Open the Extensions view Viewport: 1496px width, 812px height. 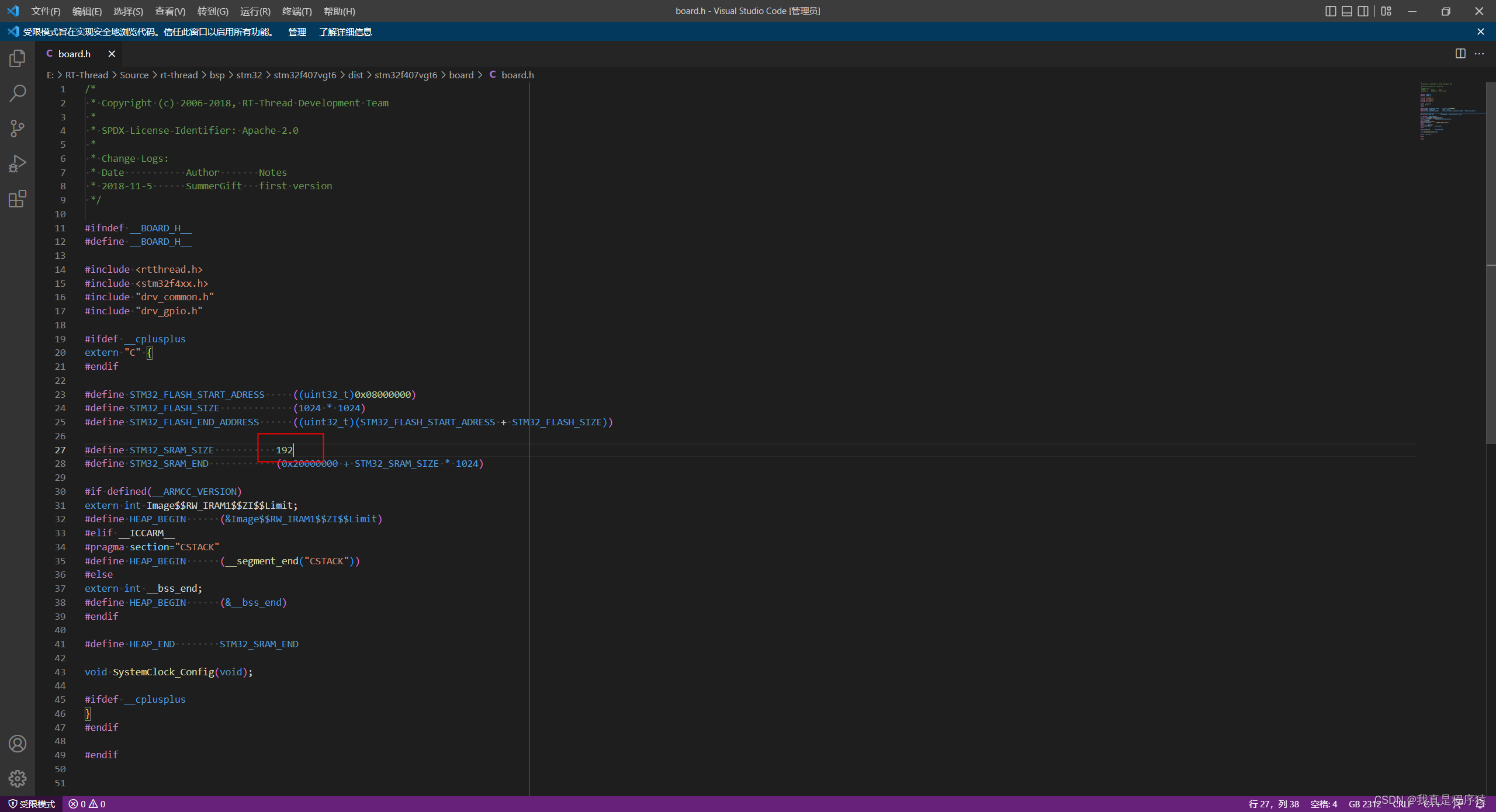pyautogui.click(x=18, y=199)
